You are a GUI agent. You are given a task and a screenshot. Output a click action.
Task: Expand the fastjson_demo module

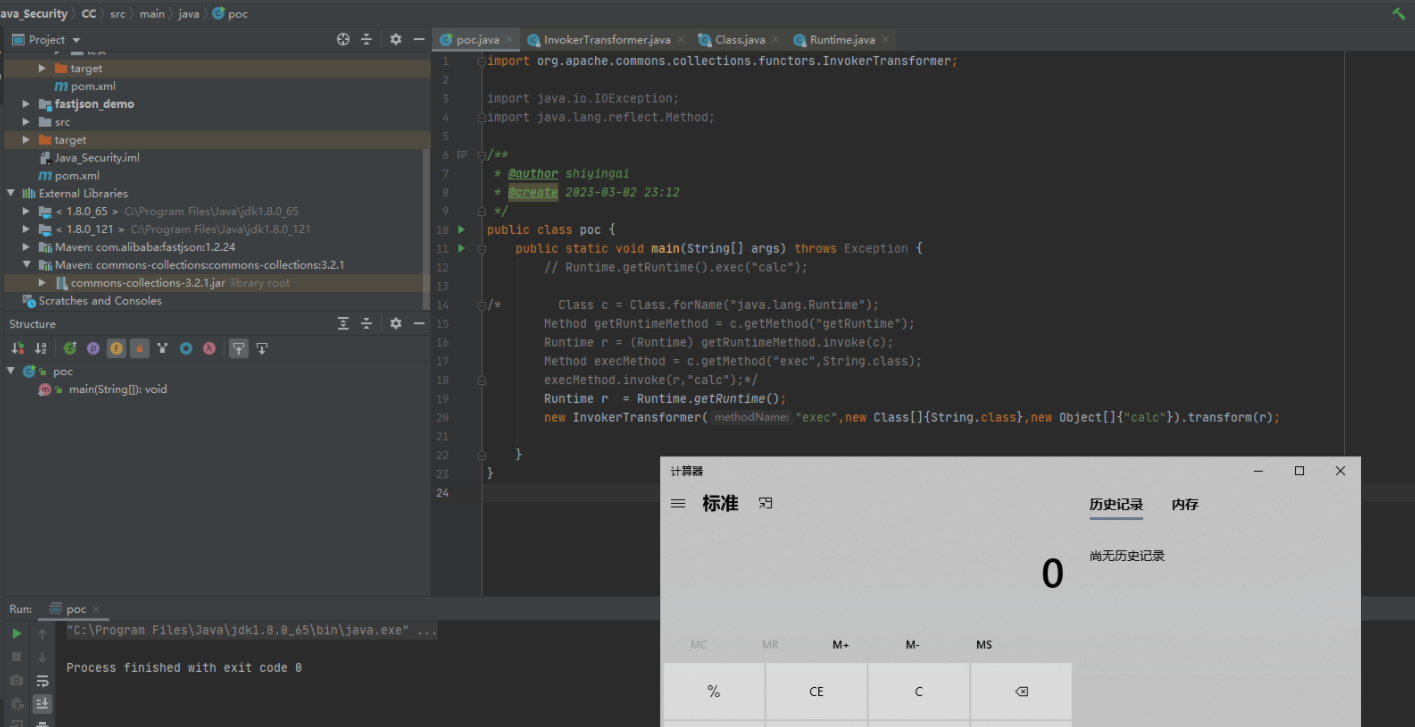26,104
